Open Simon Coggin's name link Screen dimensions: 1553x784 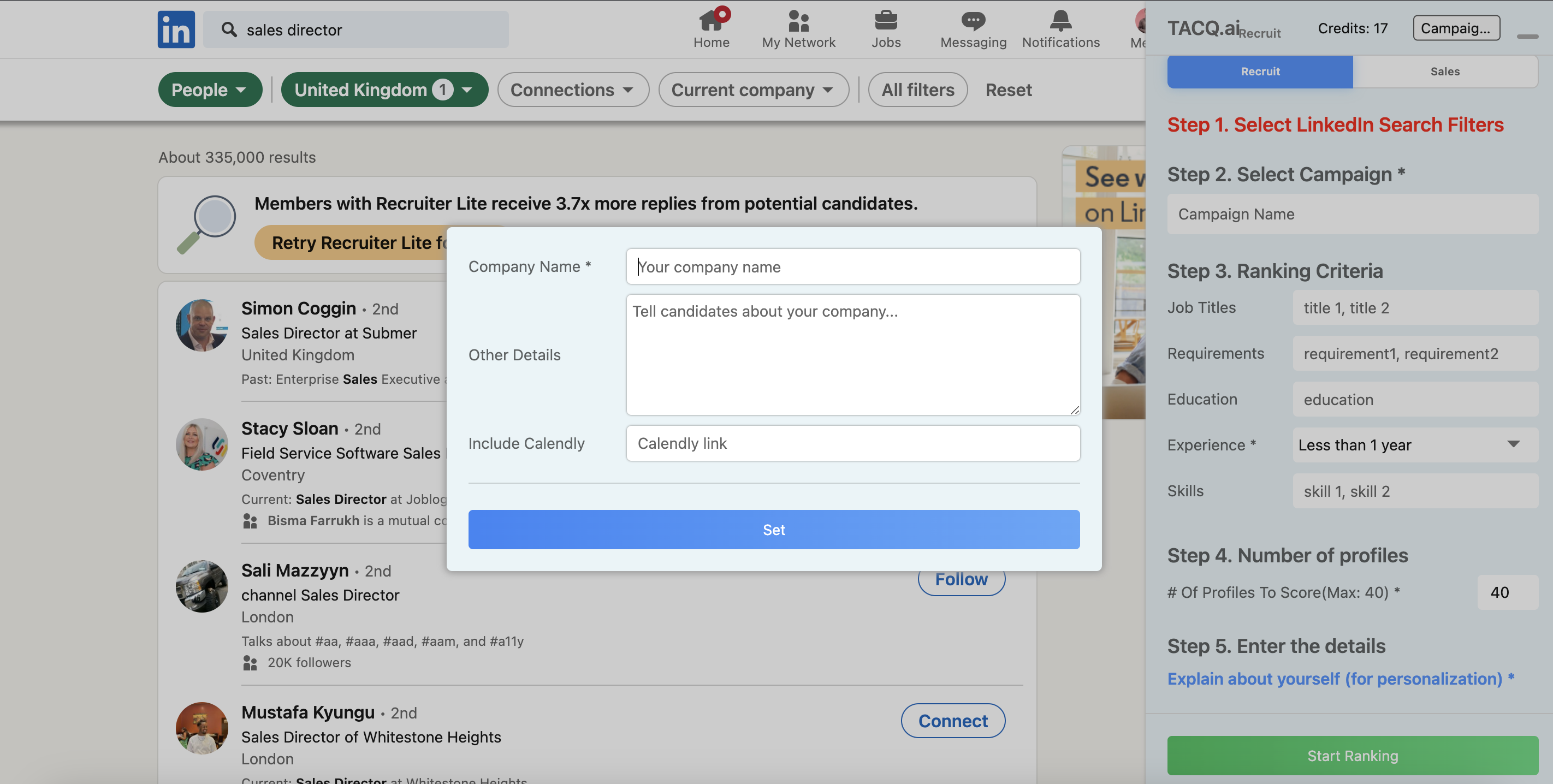coord(298,308)
